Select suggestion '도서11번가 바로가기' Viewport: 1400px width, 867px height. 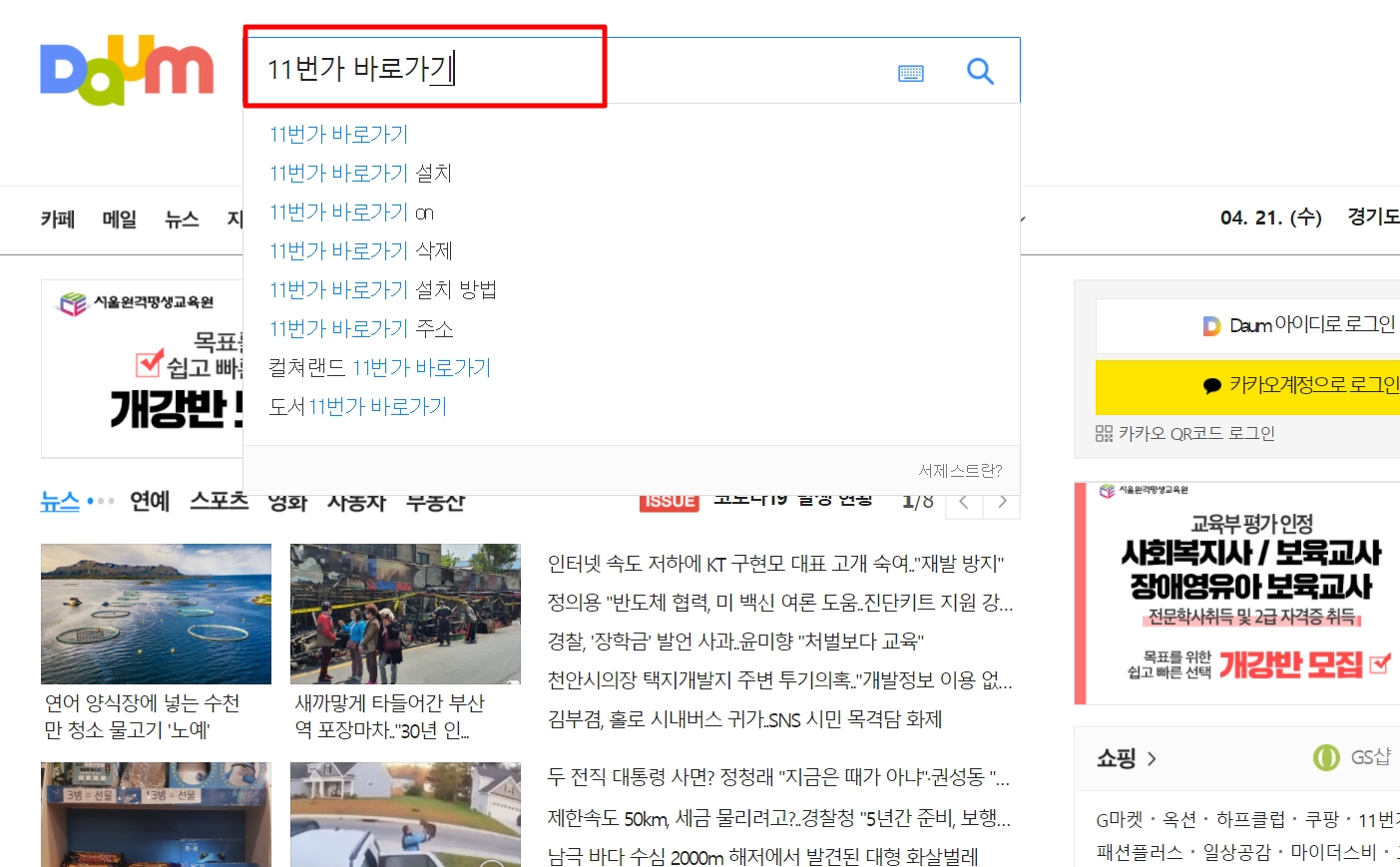(358, 406)
